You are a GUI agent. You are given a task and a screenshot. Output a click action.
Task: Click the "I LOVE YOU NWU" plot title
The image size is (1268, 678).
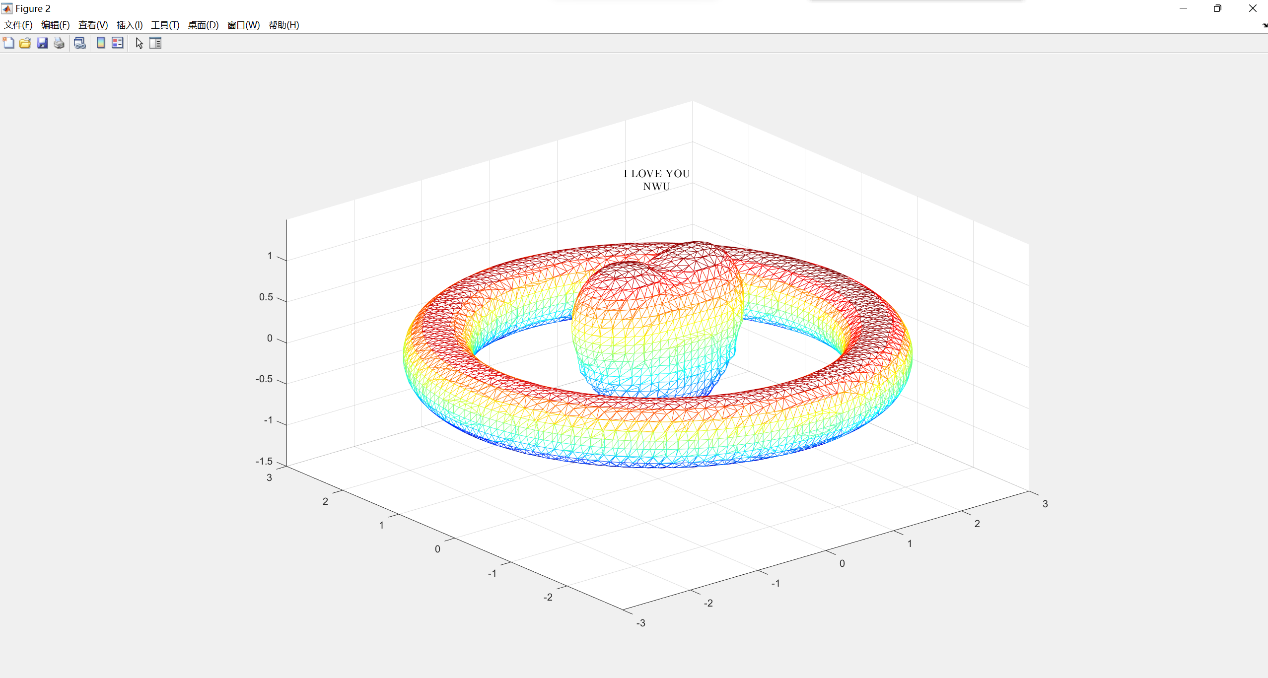coord(656,180)
